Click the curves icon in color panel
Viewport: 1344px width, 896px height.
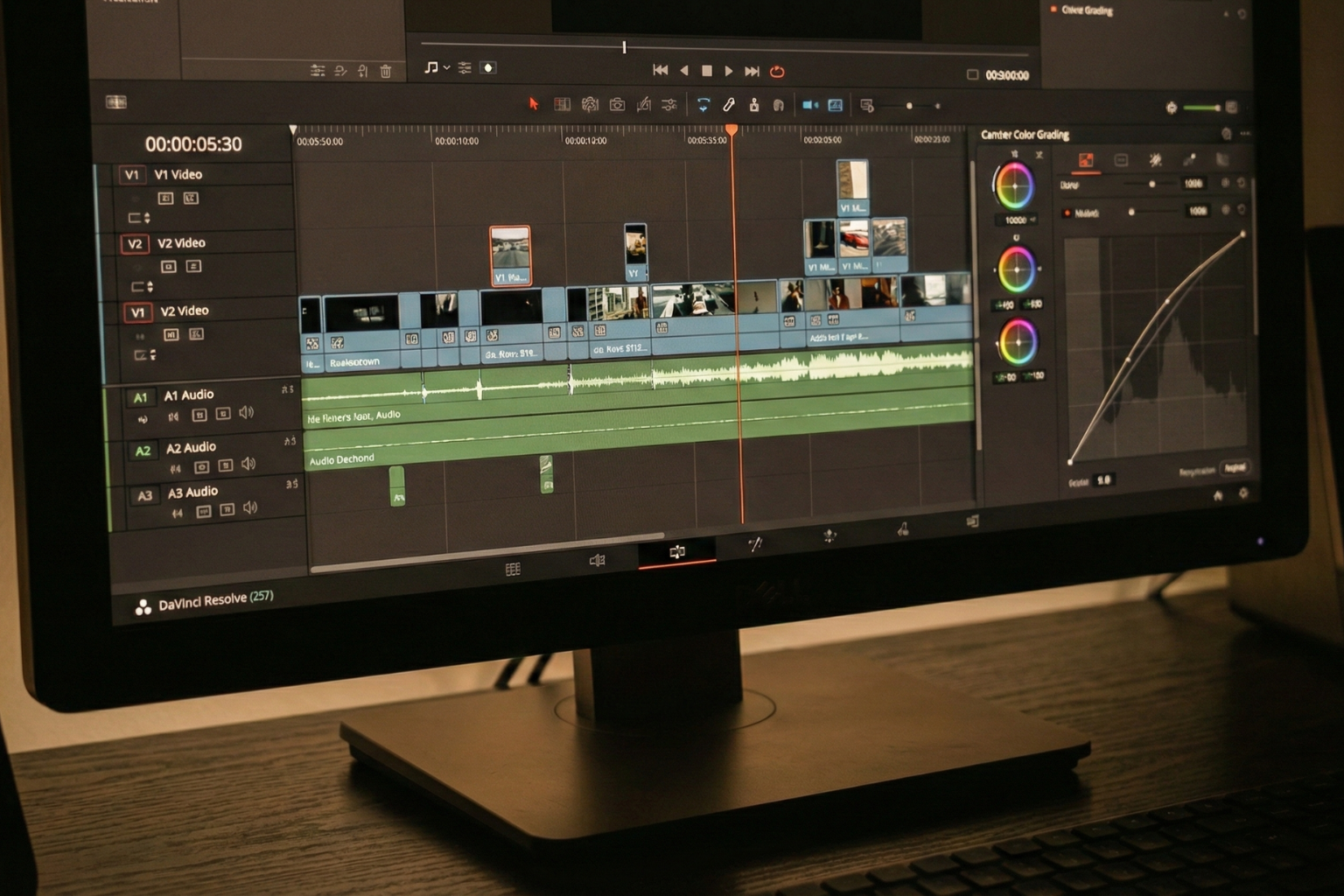[1085, 160]
